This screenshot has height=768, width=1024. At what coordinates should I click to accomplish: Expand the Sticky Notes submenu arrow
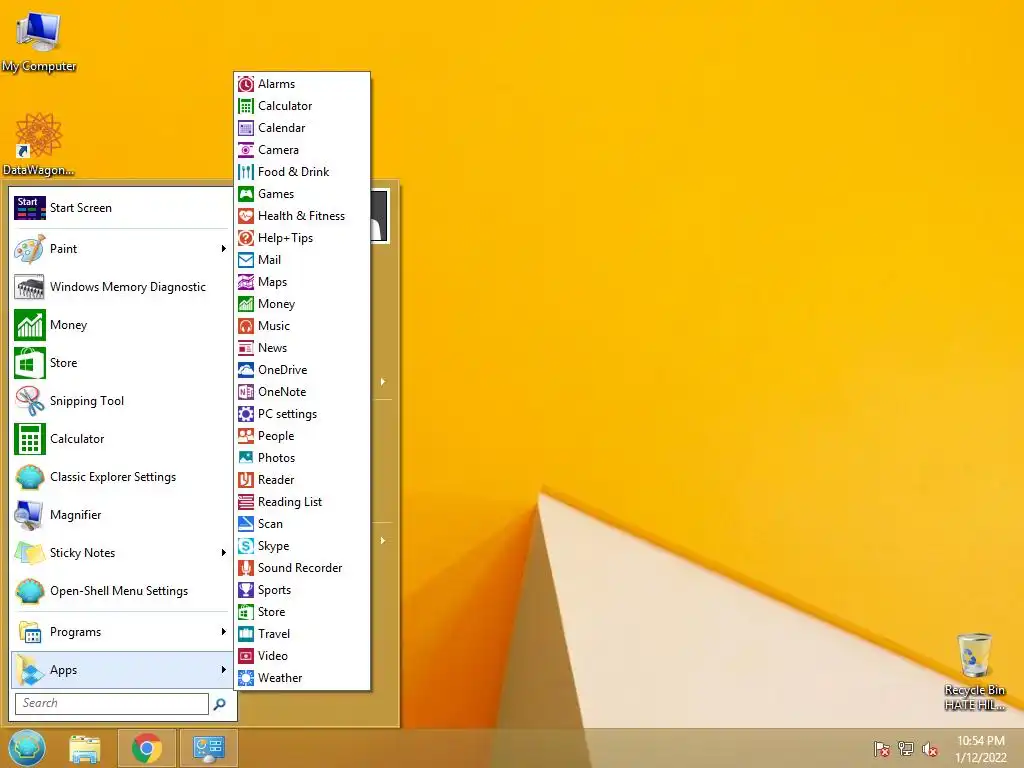pos(223,552)
